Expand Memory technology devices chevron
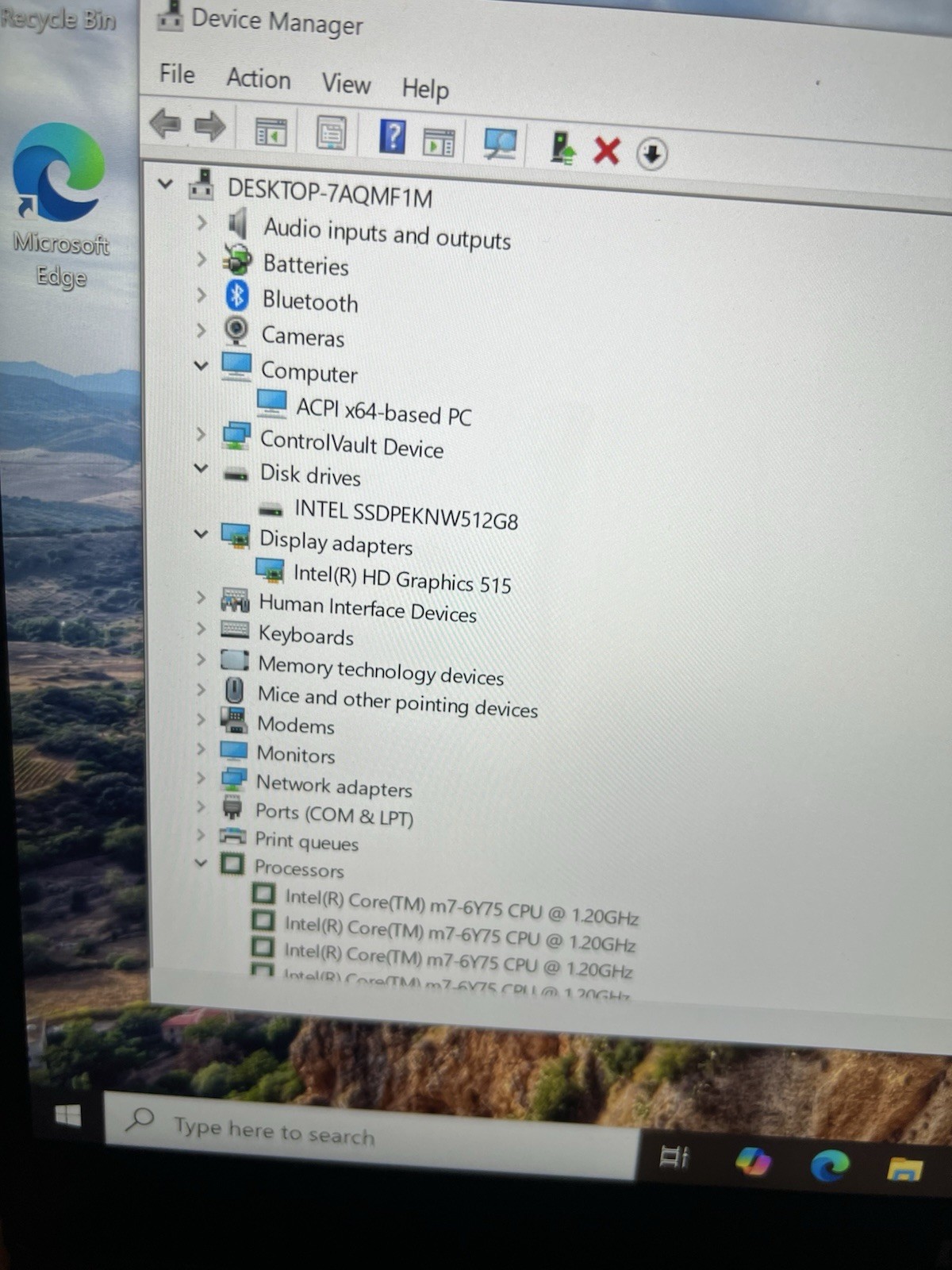Image resolution: width=952 pixels, height=1270 pixels. pos(201,659)
